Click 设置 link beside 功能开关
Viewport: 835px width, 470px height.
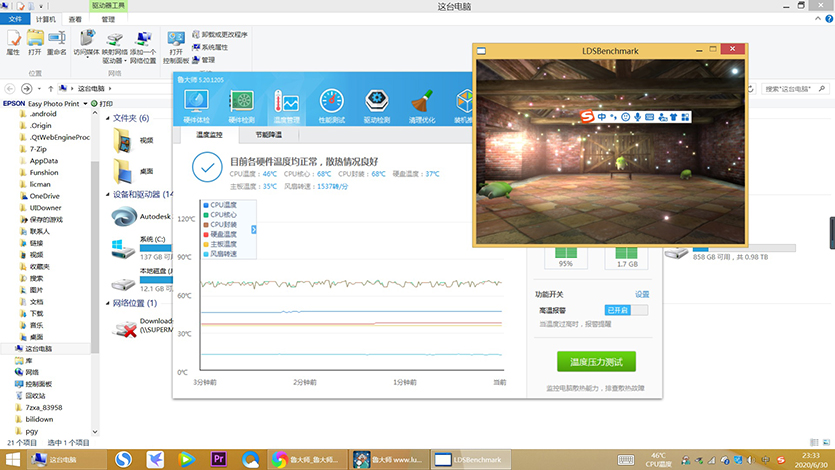642,294
